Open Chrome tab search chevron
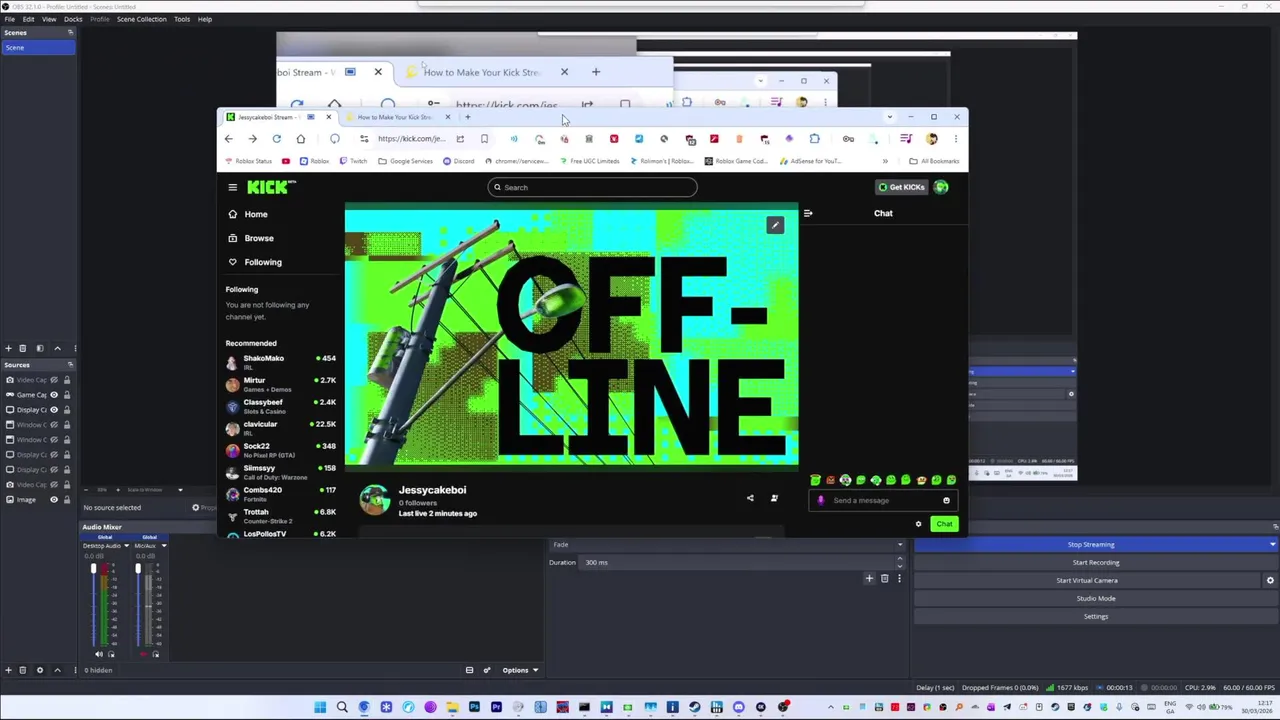The height and width of the screenshot is (720, 1280). (x=889, y=117)
